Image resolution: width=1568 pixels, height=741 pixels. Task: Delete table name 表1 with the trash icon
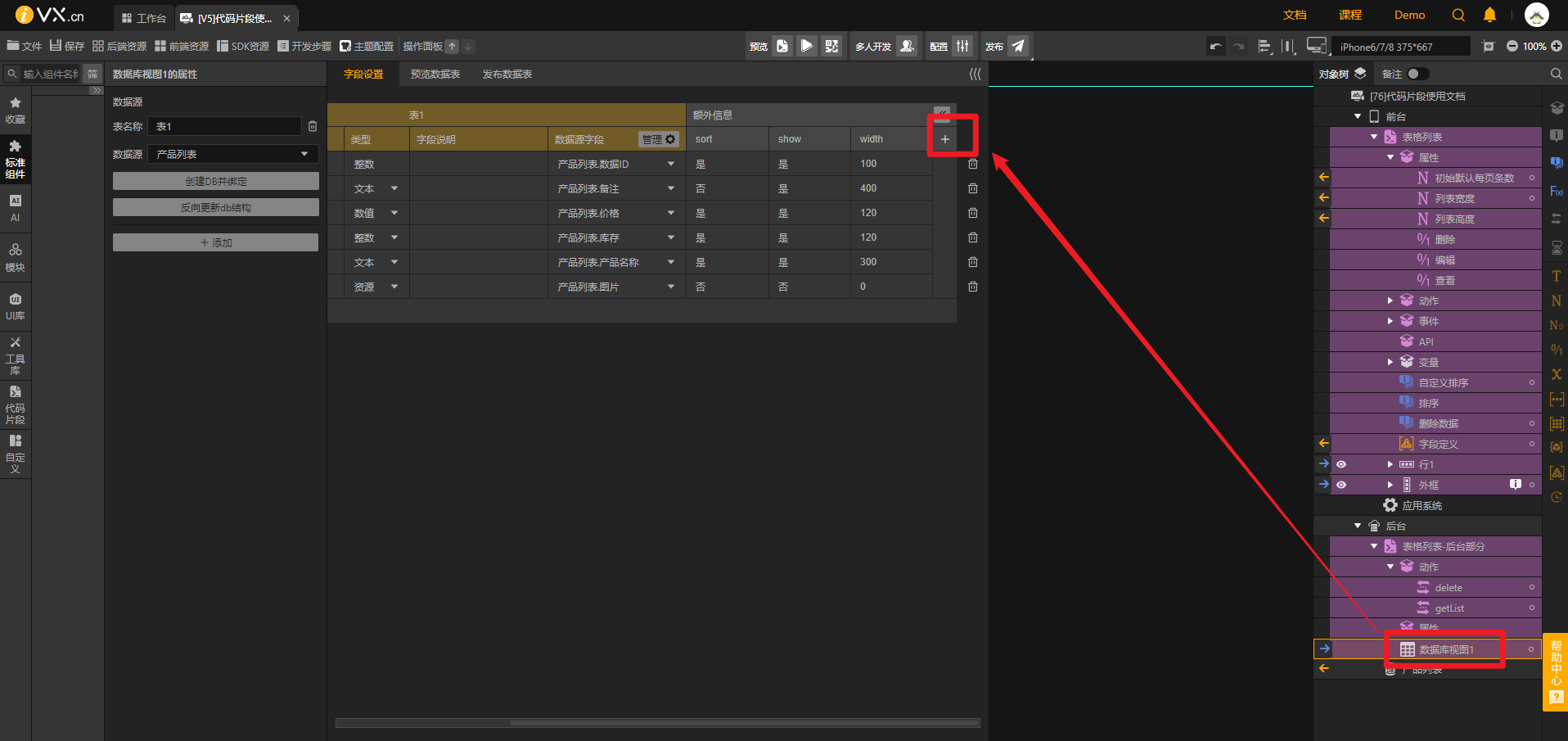(313, 126)
